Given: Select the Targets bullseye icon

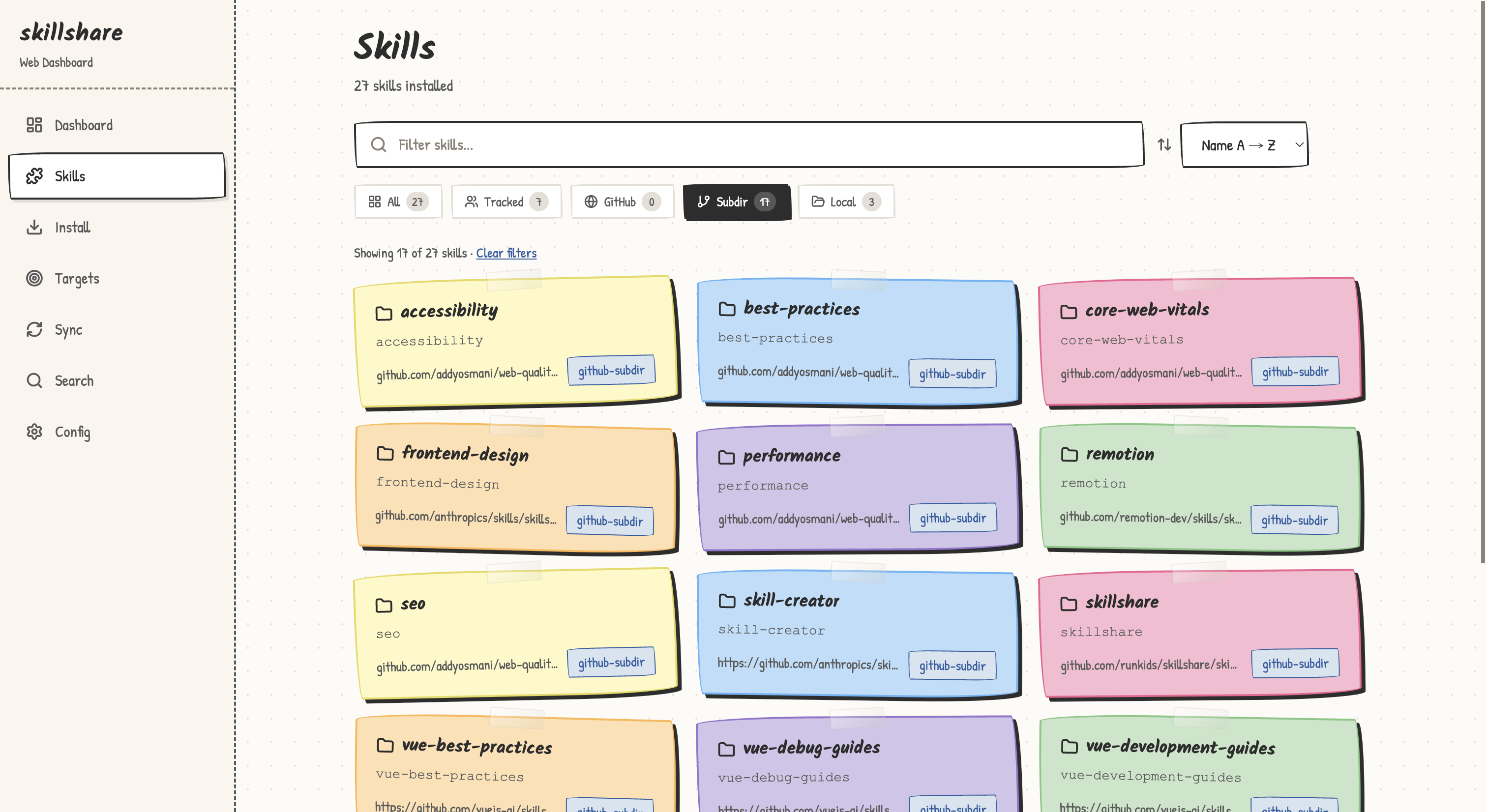Looking at the screenshot, I should click(x=34, y=279).
